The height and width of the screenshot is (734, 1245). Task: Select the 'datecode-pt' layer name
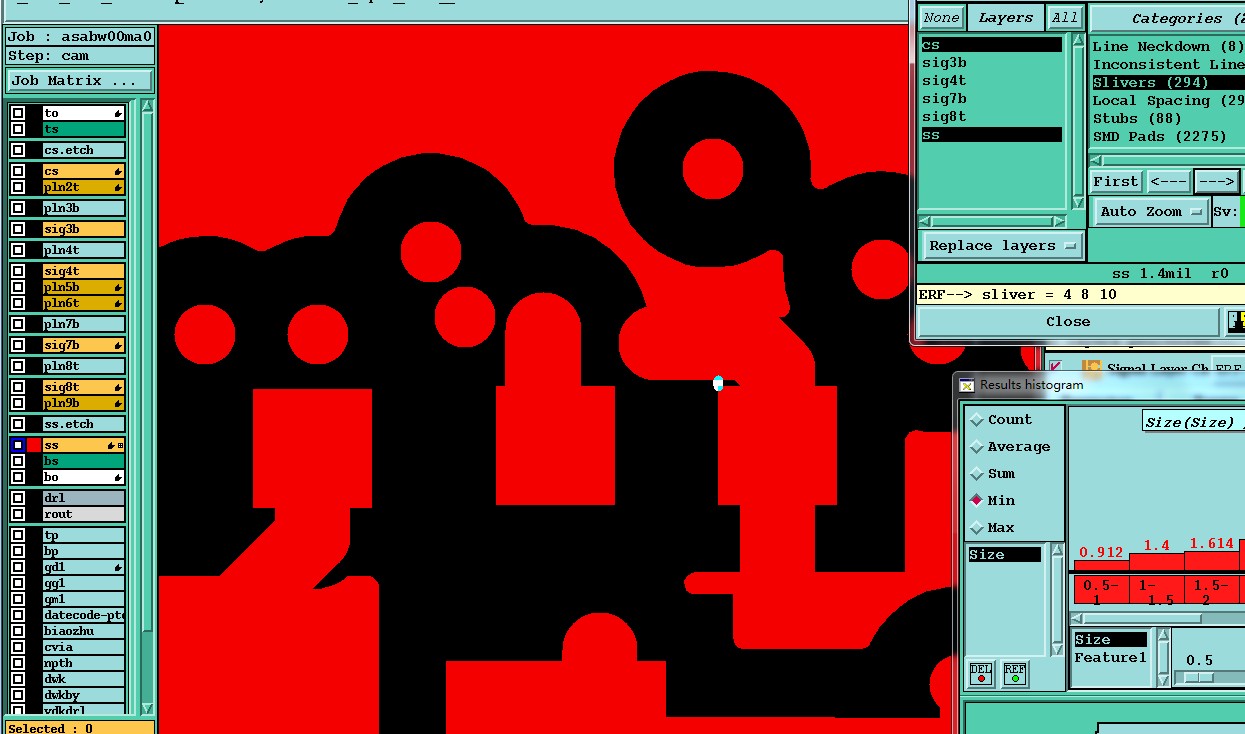pos(84,615)
